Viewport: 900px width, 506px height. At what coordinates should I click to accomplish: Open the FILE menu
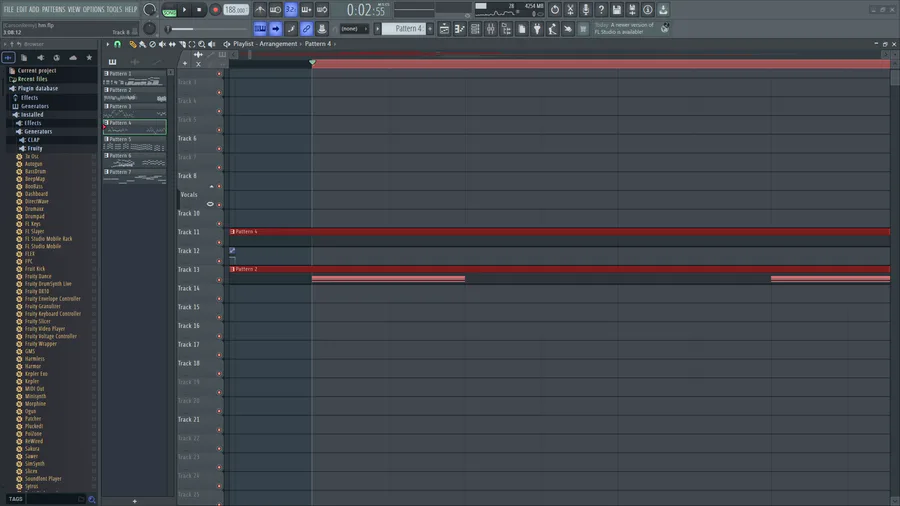pos(9,9)
